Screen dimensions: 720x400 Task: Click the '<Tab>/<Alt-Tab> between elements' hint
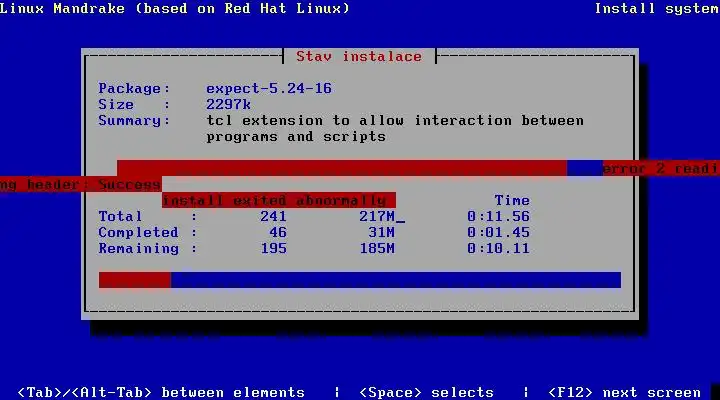pyautogui.click(x=161, y=392)
